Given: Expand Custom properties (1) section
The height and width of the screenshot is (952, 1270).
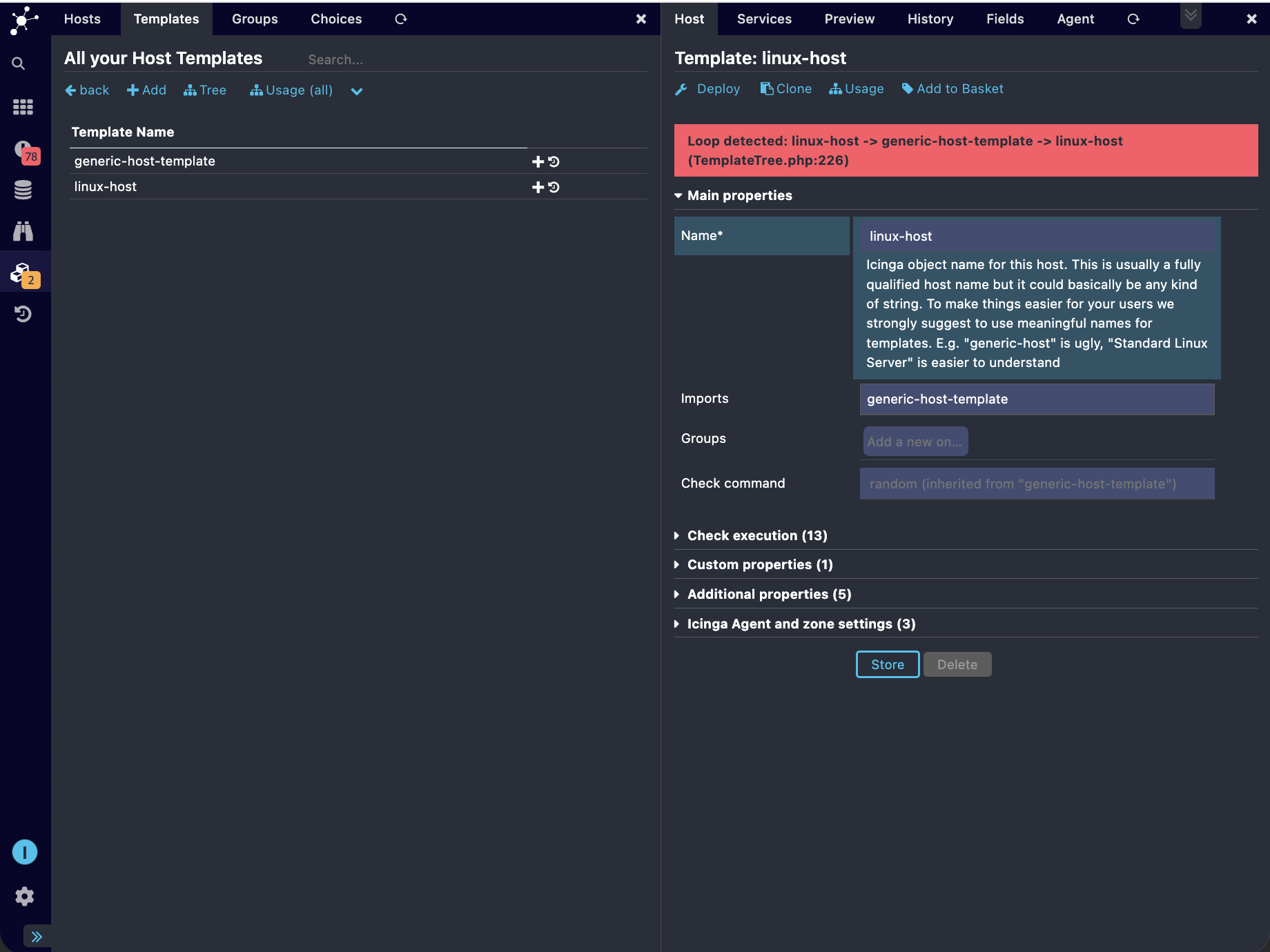Looking at the screenshot, I should coord(759,565).
